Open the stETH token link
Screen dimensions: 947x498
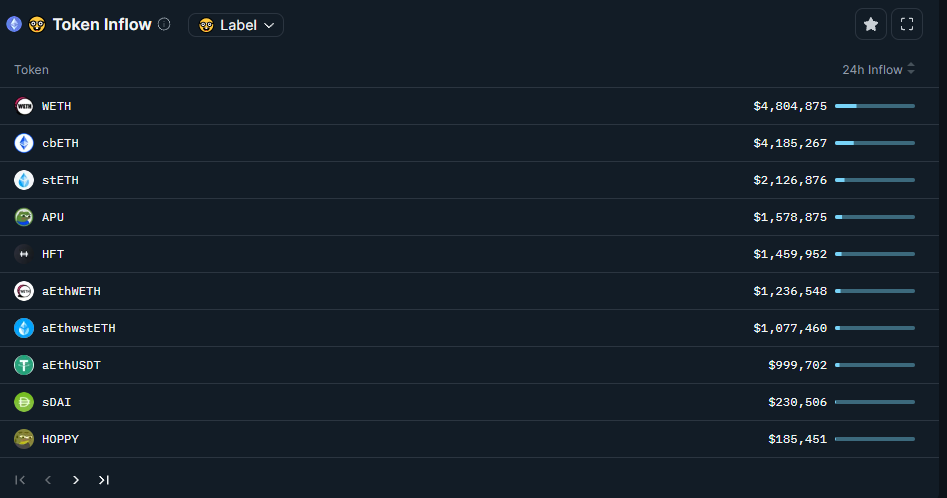60,180
